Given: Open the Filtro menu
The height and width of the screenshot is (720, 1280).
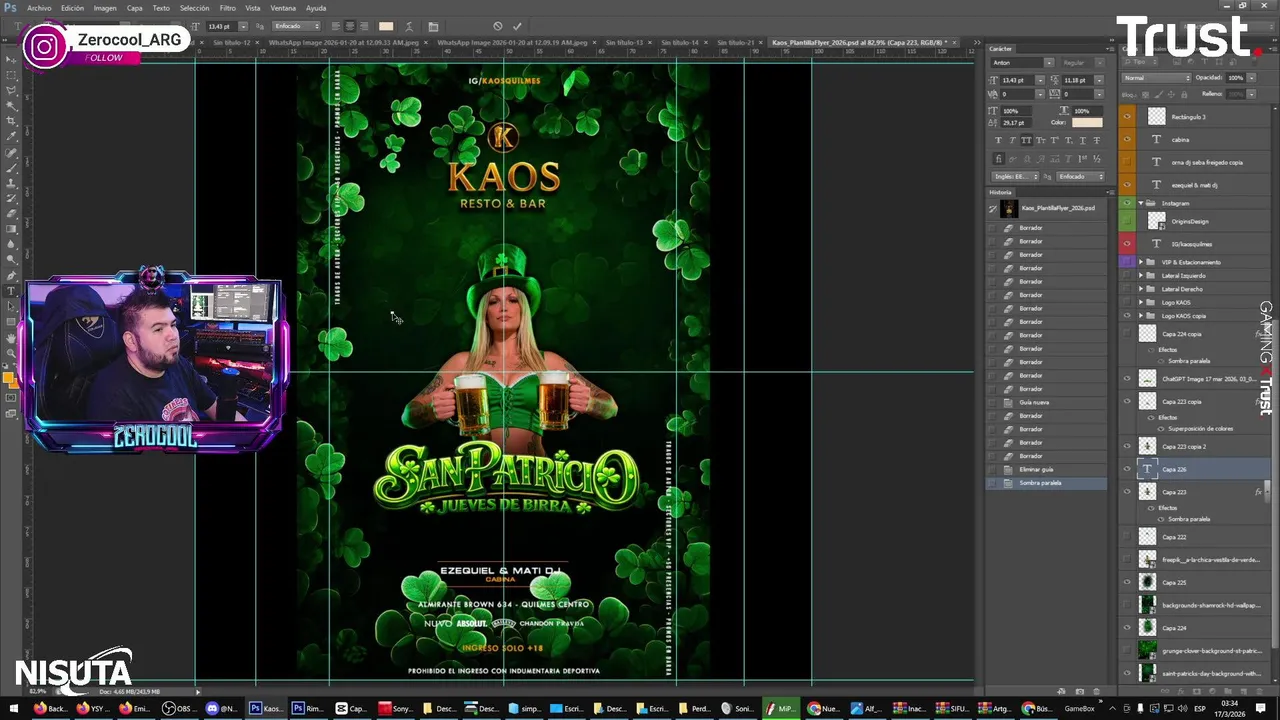Looking at the screenshot, I should point(227,8).
